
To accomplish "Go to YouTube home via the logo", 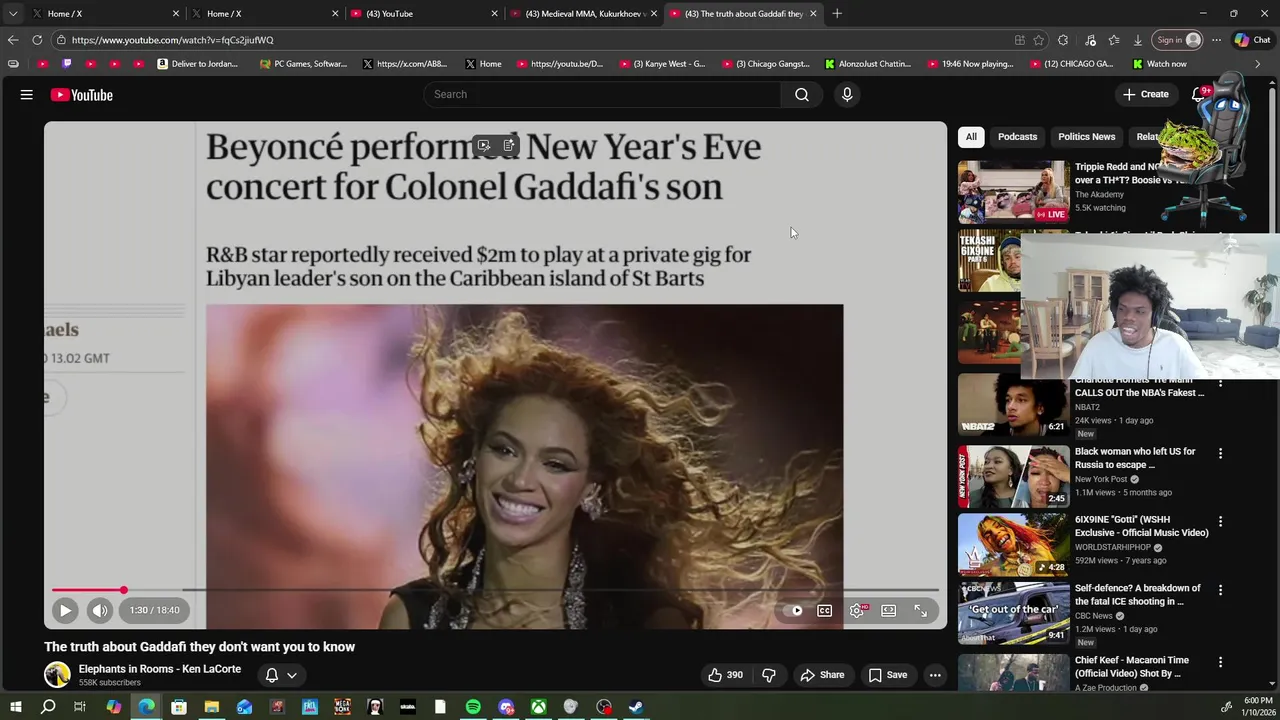I will (82, 95).
